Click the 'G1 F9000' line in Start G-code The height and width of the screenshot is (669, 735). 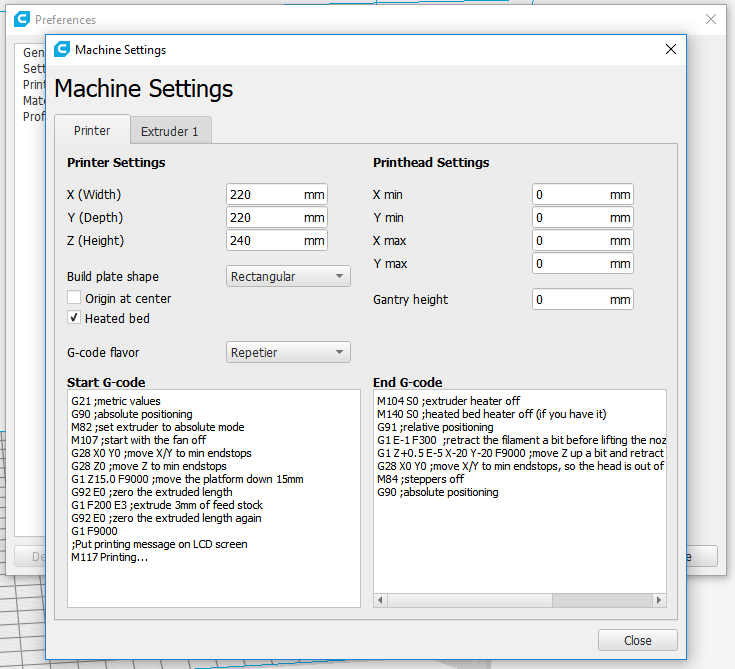pyautogui.click(x=94, y=531)
